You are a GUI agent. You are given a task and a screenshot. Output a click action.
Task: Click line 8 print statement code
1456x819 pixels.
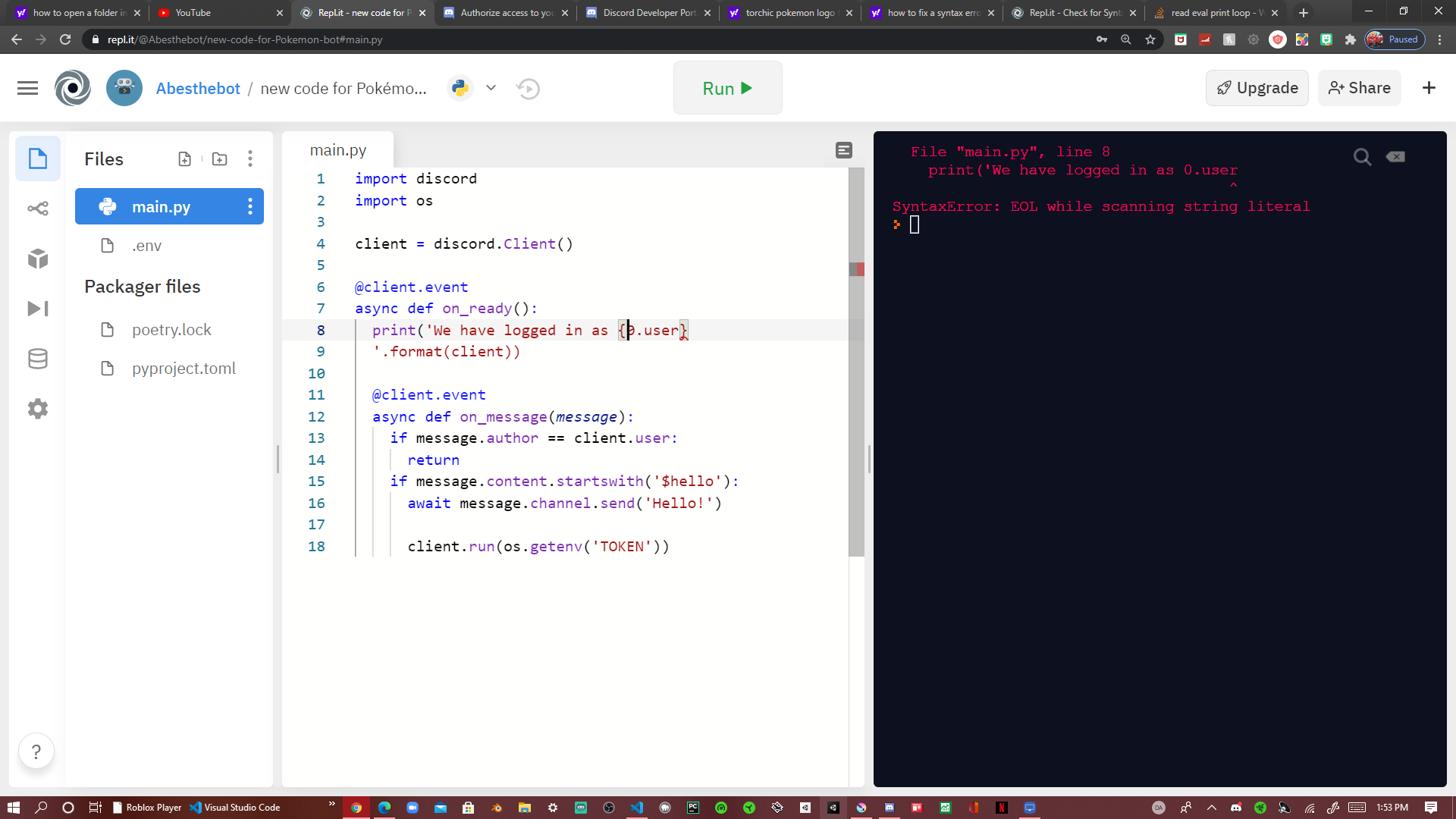529,330
